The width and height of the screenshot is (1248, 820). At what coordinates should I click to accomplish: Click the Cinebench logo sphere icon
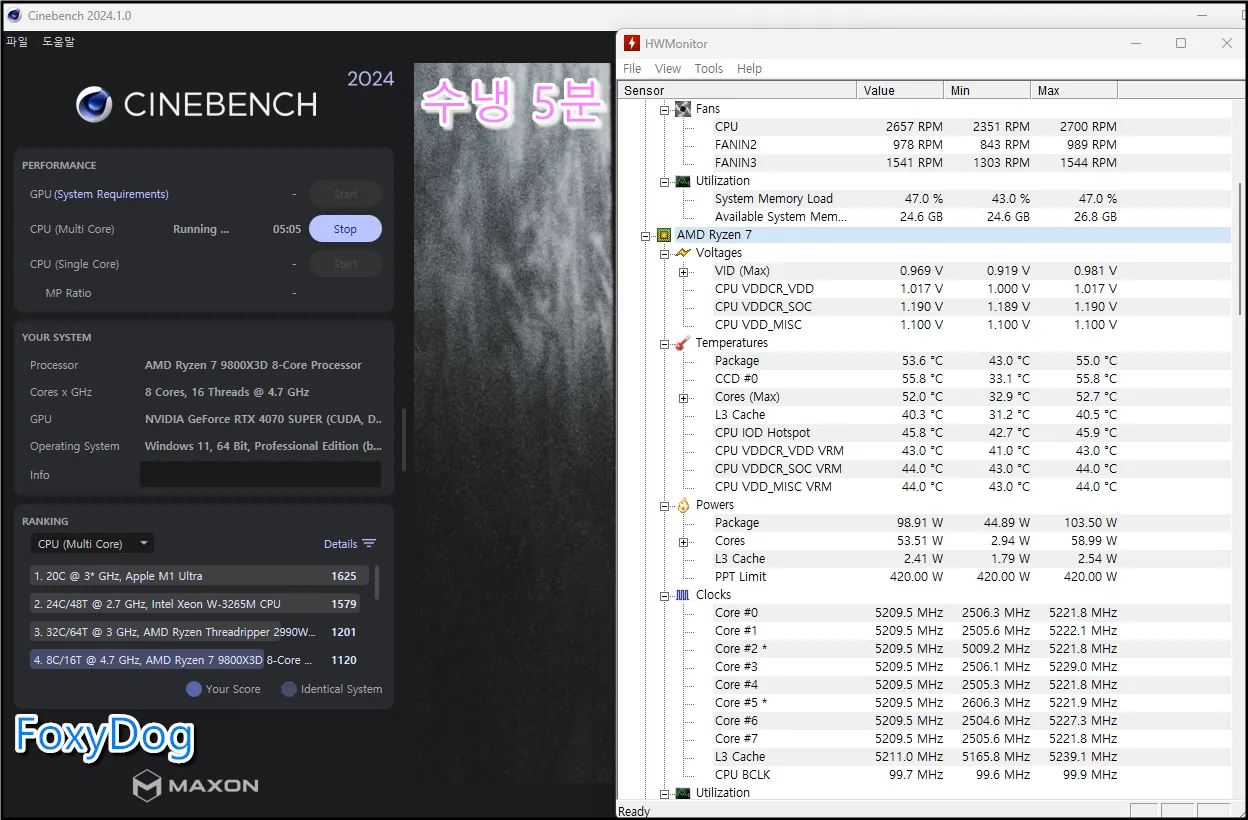pos(94,104)
